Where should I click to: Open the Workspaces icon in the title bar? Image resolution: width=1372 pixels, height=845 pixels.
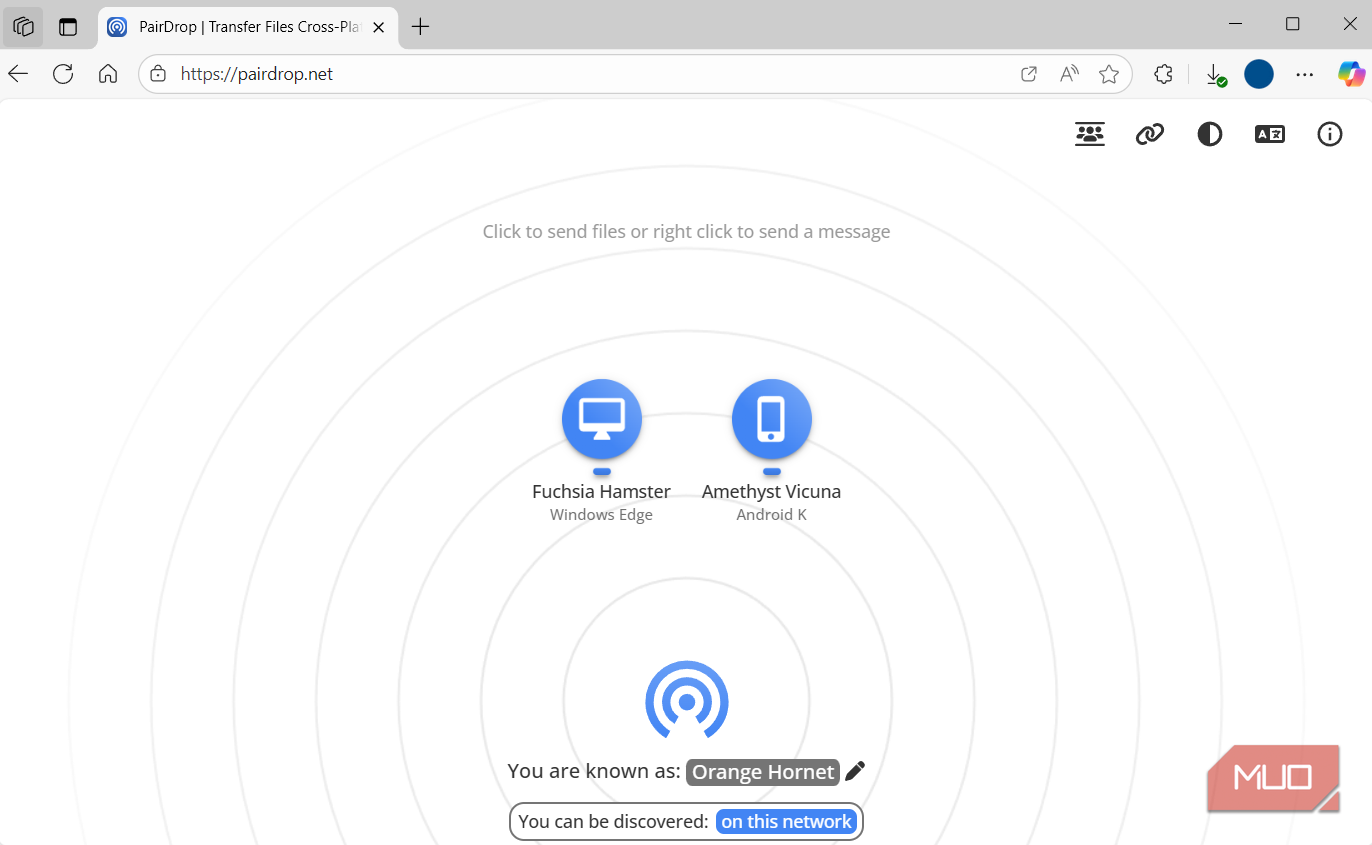tap(23, 27)
